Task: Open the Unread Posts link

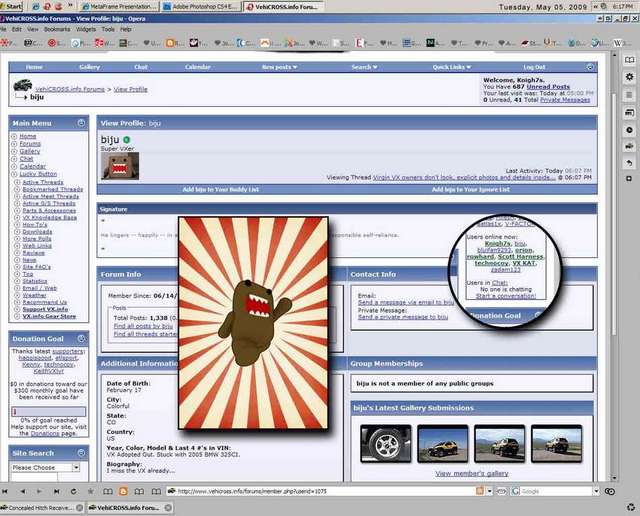Action: pos(548,87)
